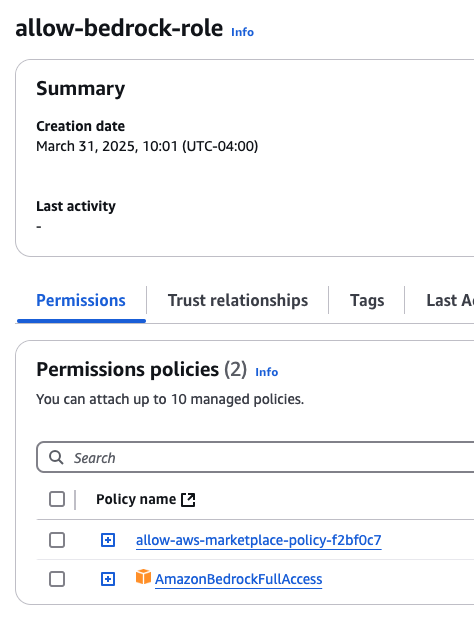Click the Creation date label

pyautogui.click(x=80, y=126)
